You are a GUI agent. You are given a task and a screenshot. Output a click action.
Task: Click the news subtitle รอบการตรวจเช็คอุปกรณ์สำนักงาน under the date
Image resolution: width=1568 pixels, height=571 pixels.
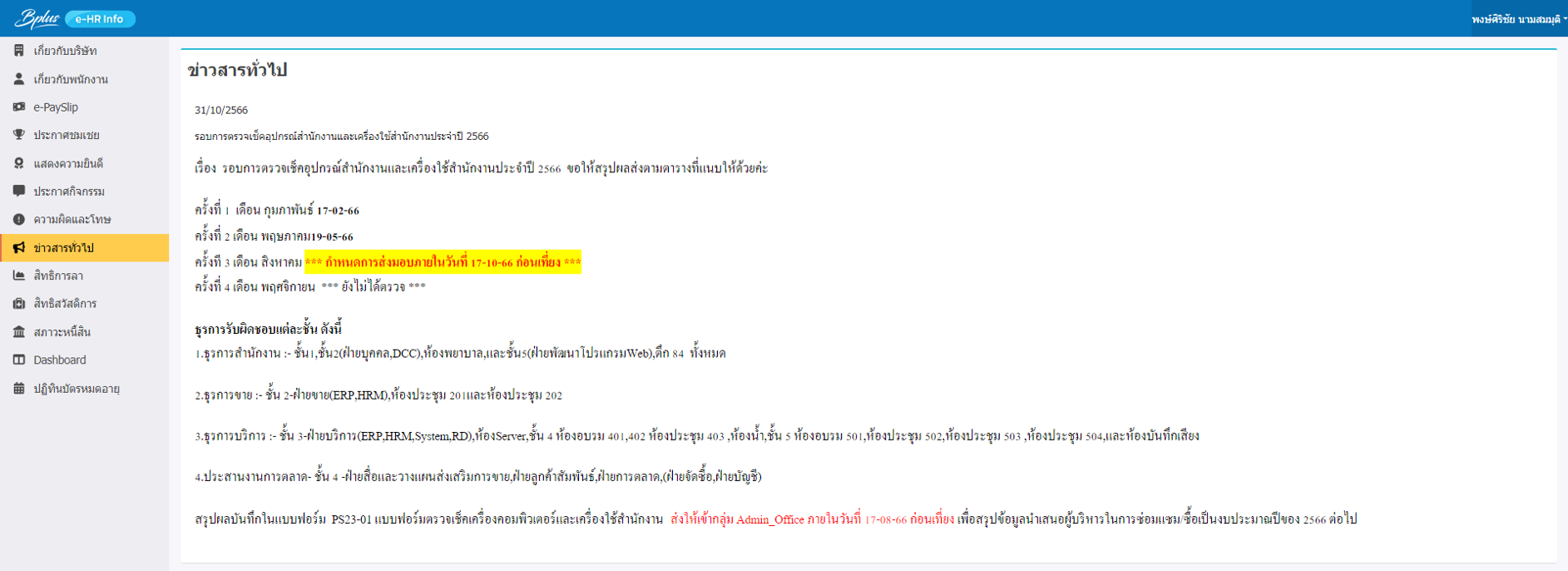(x=342, y=136)
